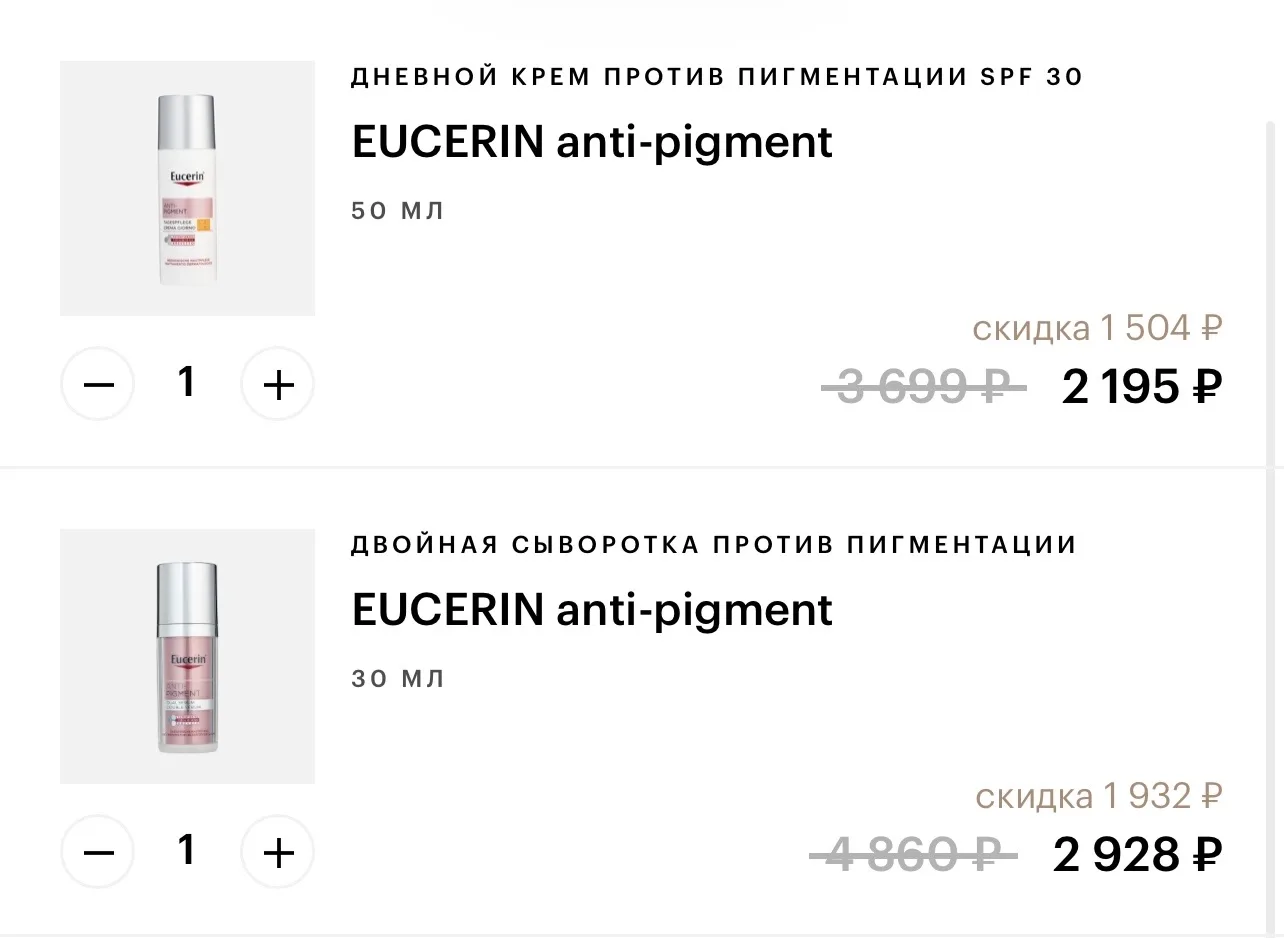Click the 50 мл volume label
This screenshot has width=1284, height=938.
(398, 211)
